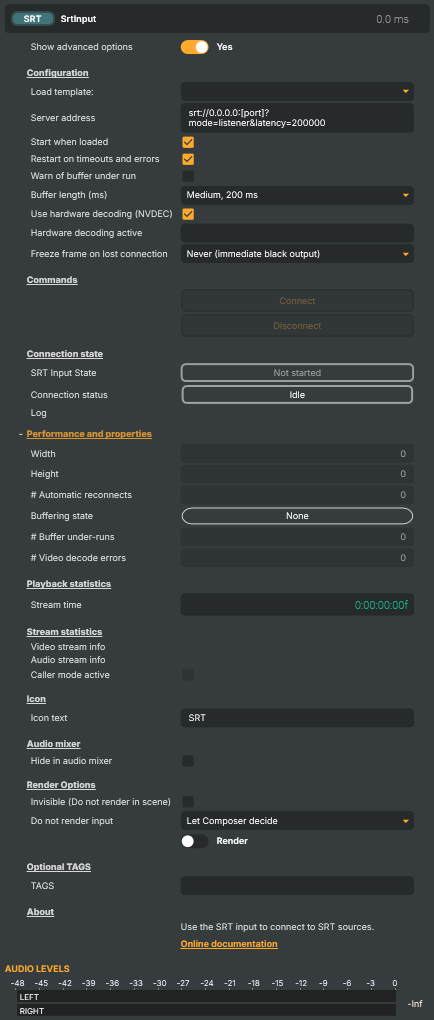
Task: Click the Server address input field
Action: click(x=297, y=118)
